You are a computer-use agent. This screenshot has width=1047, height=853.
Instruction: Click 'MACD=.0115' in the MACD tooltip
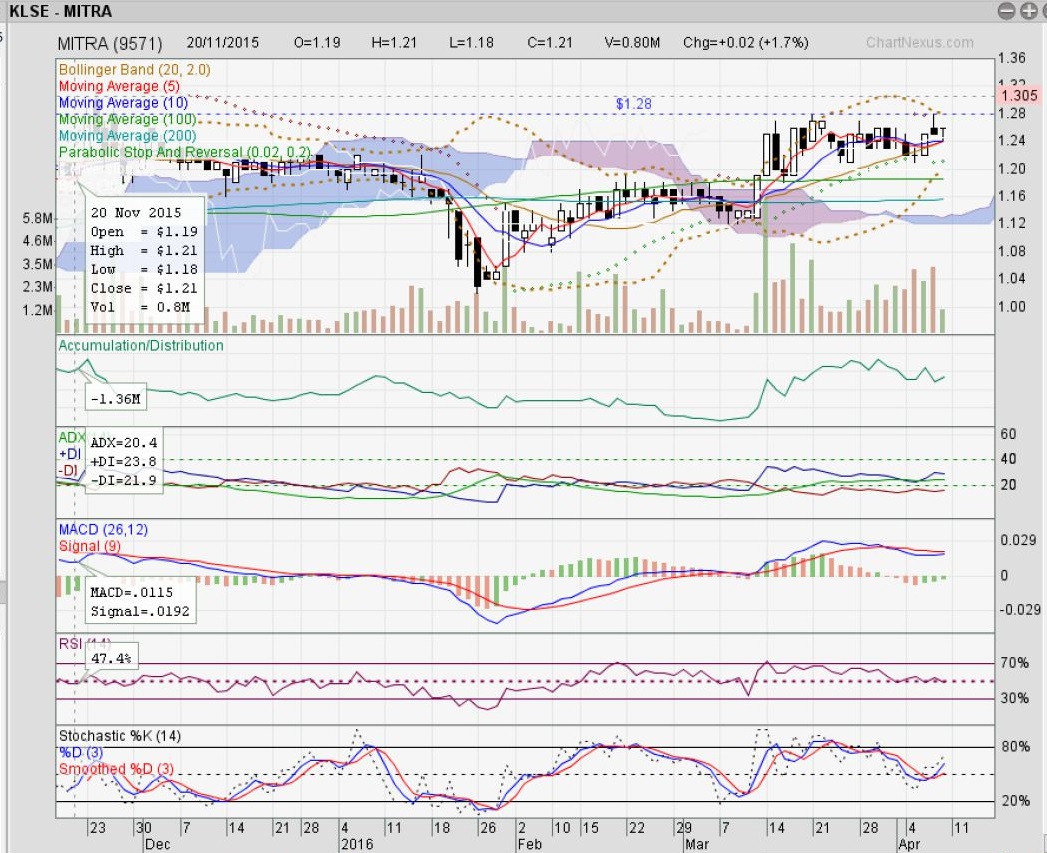(132, 592)
